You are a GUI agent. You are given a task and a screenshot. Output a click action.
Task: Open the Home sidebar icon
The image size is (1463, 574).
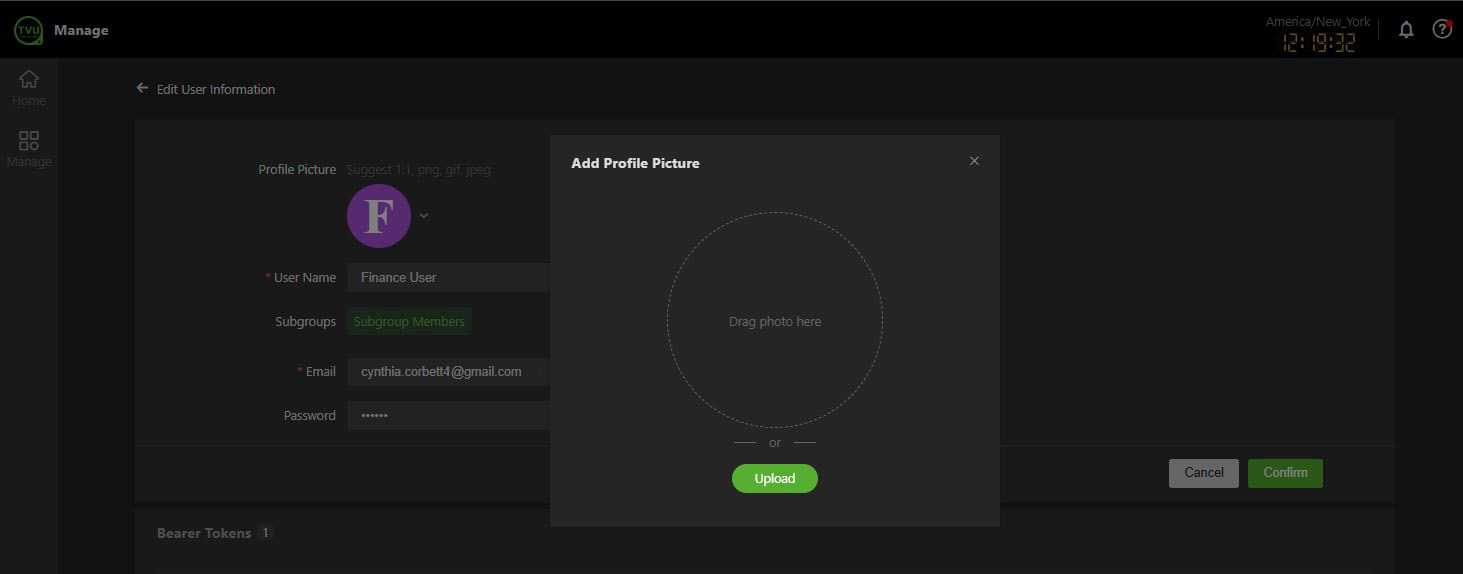click(x=29, y=78)
